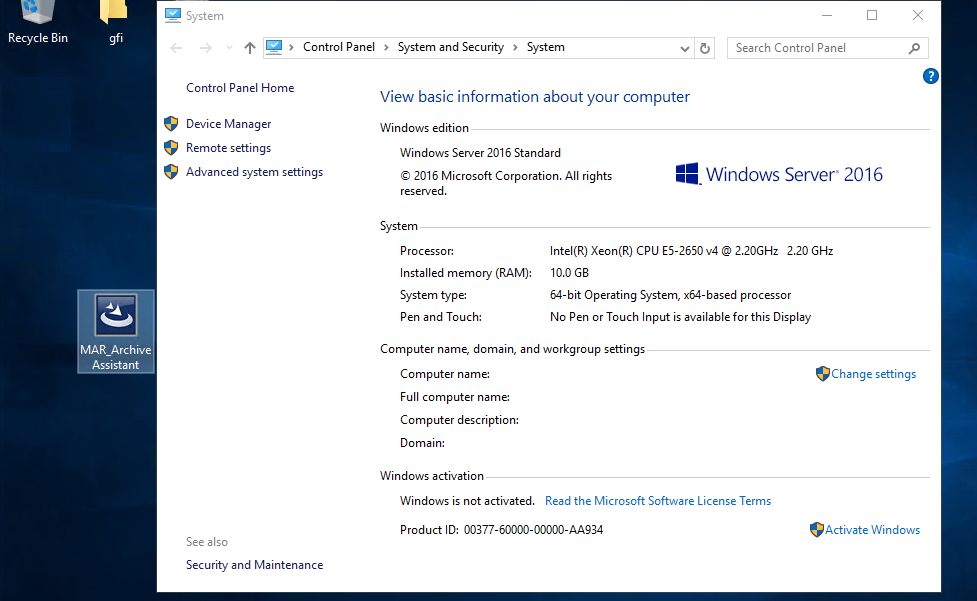977x601 pixels.
Task: Click the 'Domain:' label
Action: tap(422, 443)
